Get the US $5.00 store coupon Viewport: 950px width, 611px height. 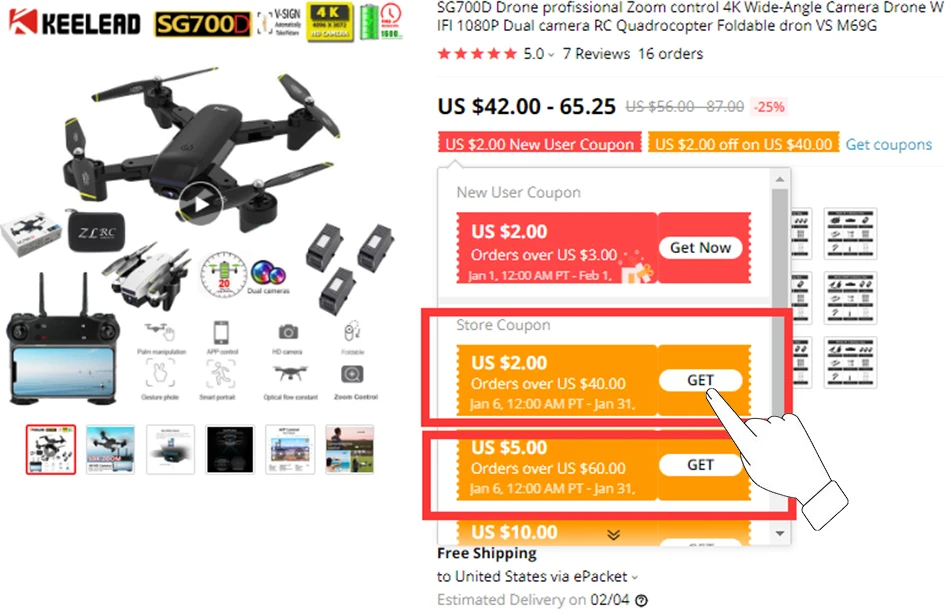[700, 465]
